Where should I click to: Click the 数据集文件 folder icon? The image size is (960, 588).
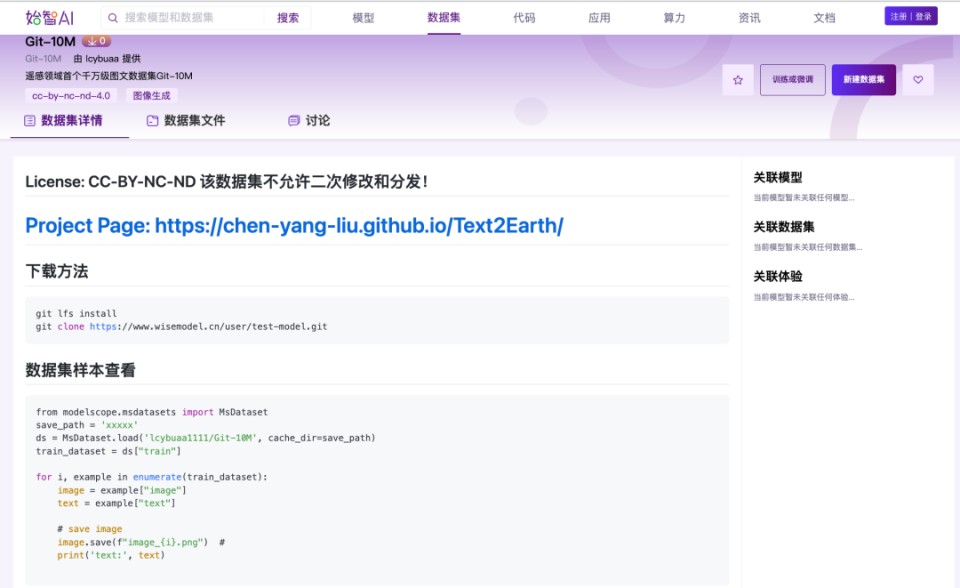[152, 121]
